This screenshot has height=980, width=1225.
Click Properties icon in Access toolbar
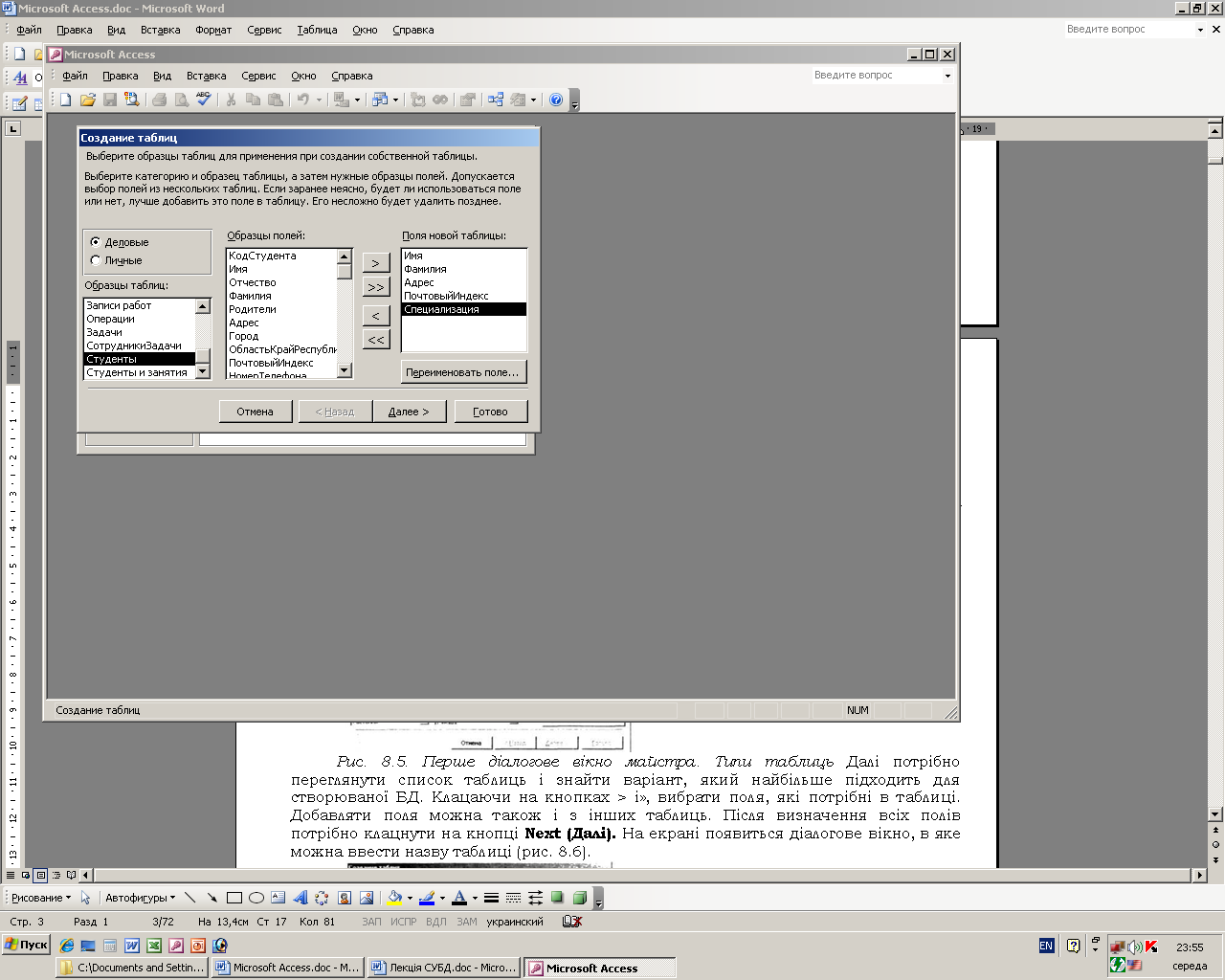click(x=468, y=100)
